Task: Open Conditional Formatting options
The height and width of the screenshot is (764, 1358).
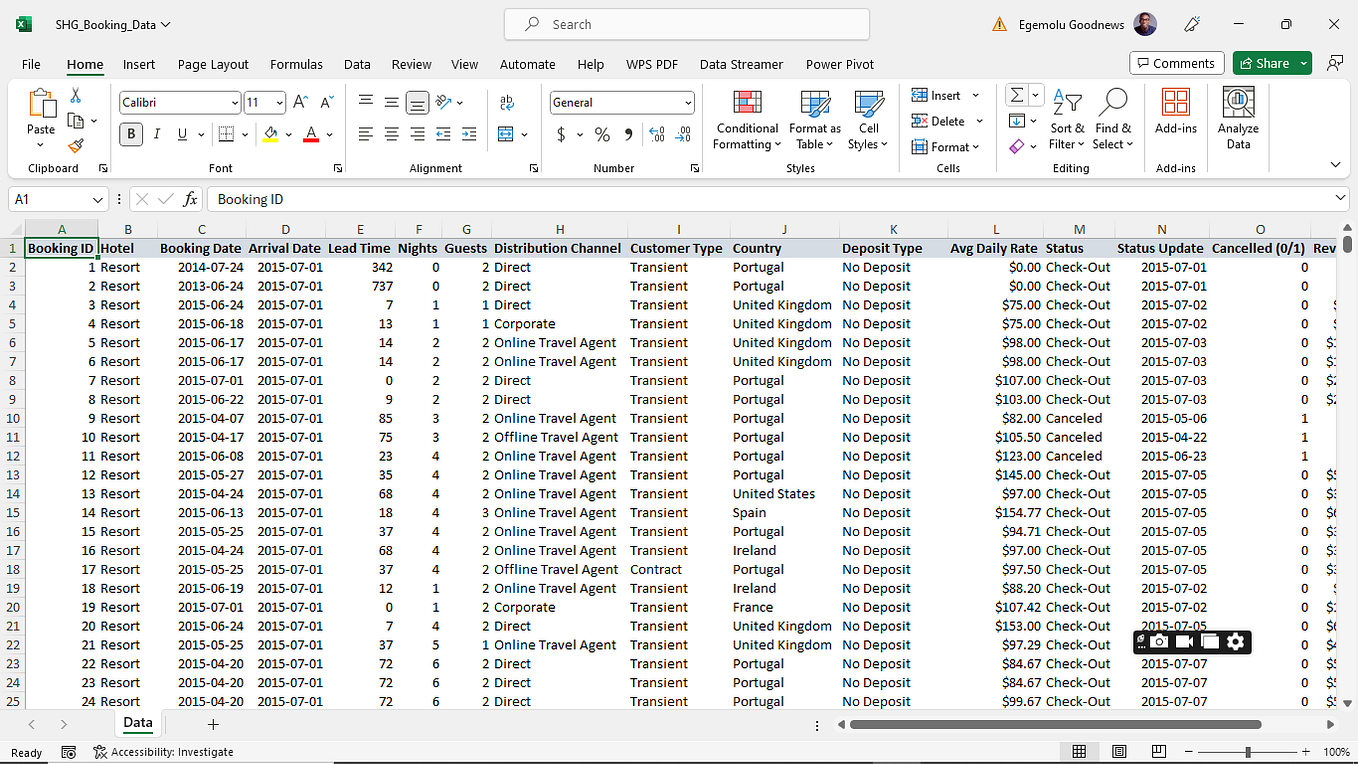Action: (x=746, y=120)
